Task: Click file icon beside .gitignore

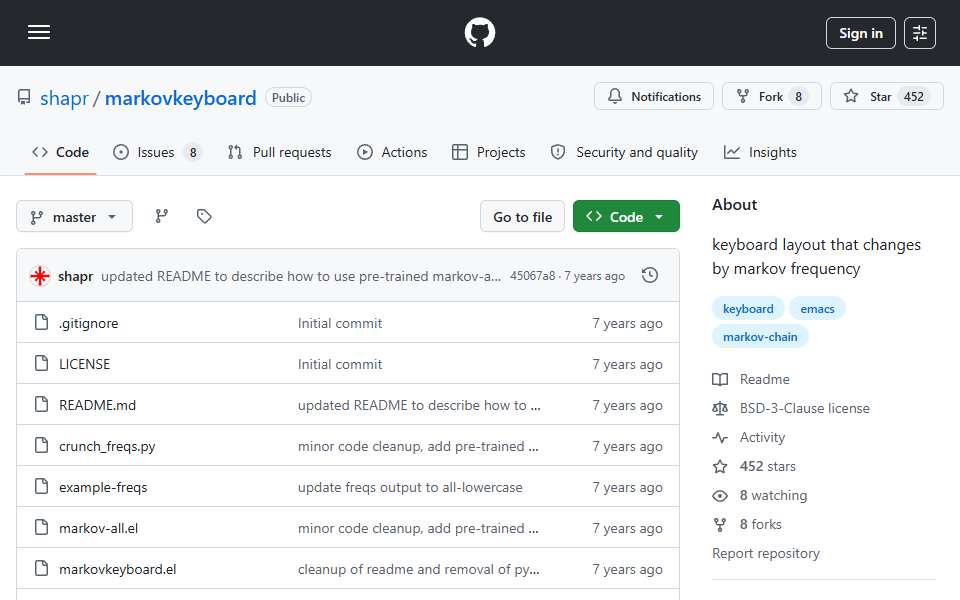Action: pyautogui.click(x=42, y=322)
